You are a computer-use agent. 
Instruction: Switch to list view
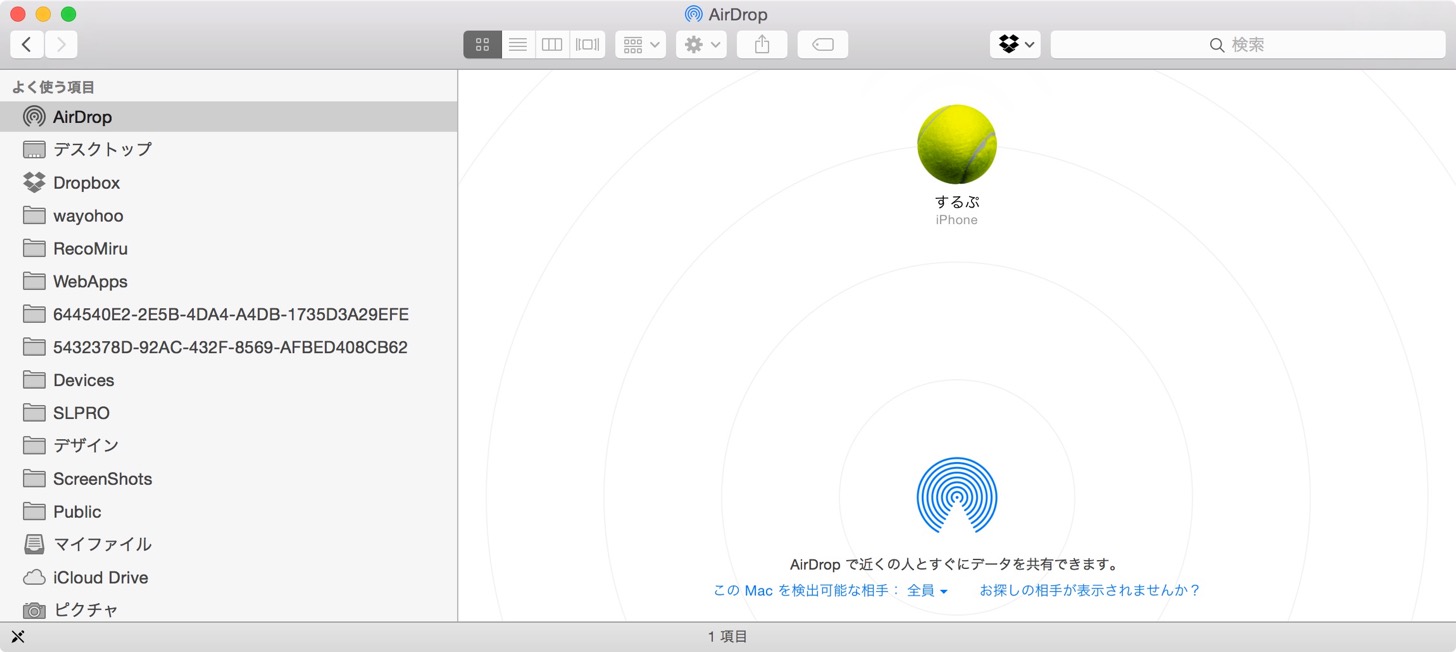[518, 44]
